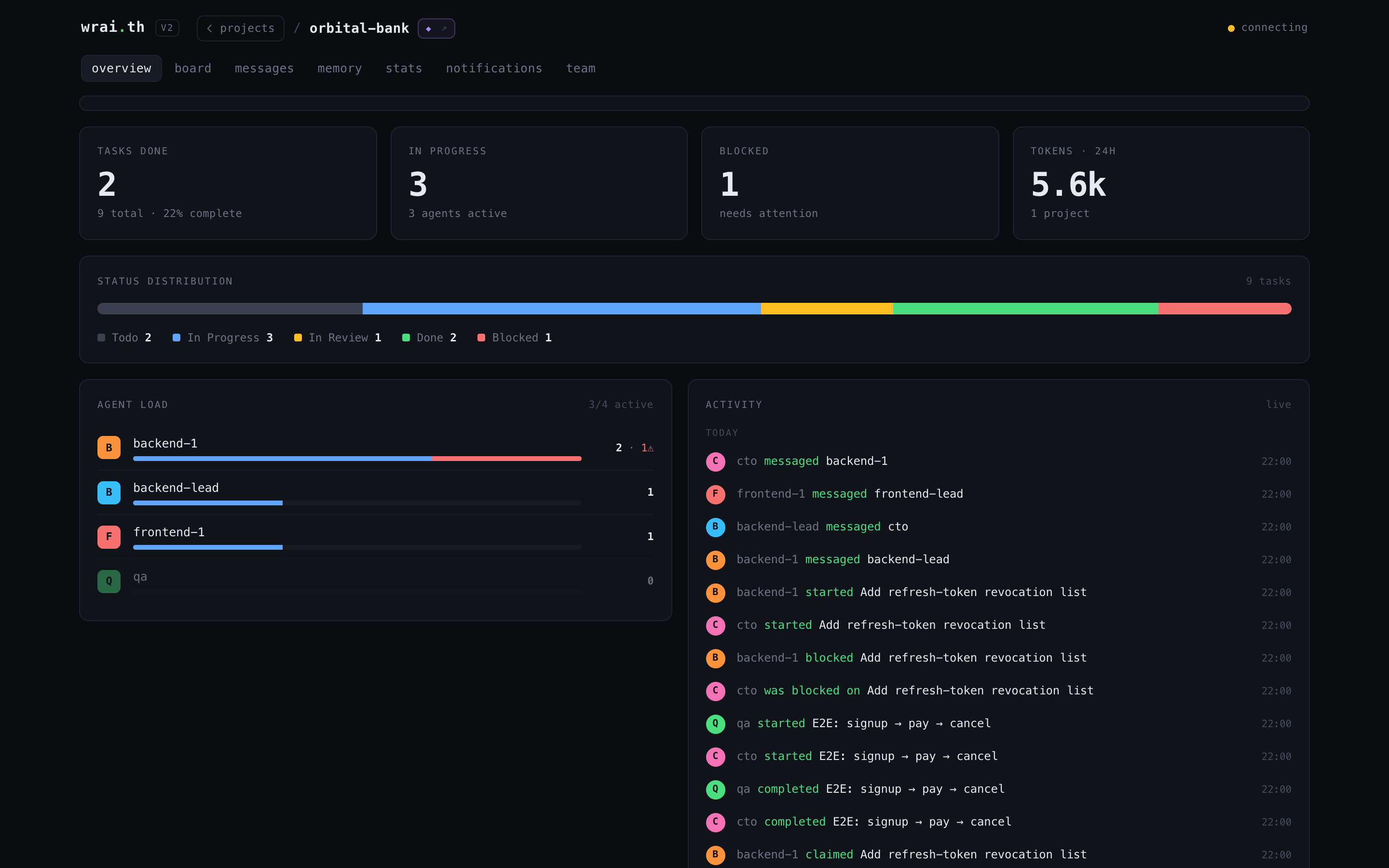Screen dimensions: 1389x868
Task: Click the frontend-1 load bar
Action: click(x=357, y=547)
